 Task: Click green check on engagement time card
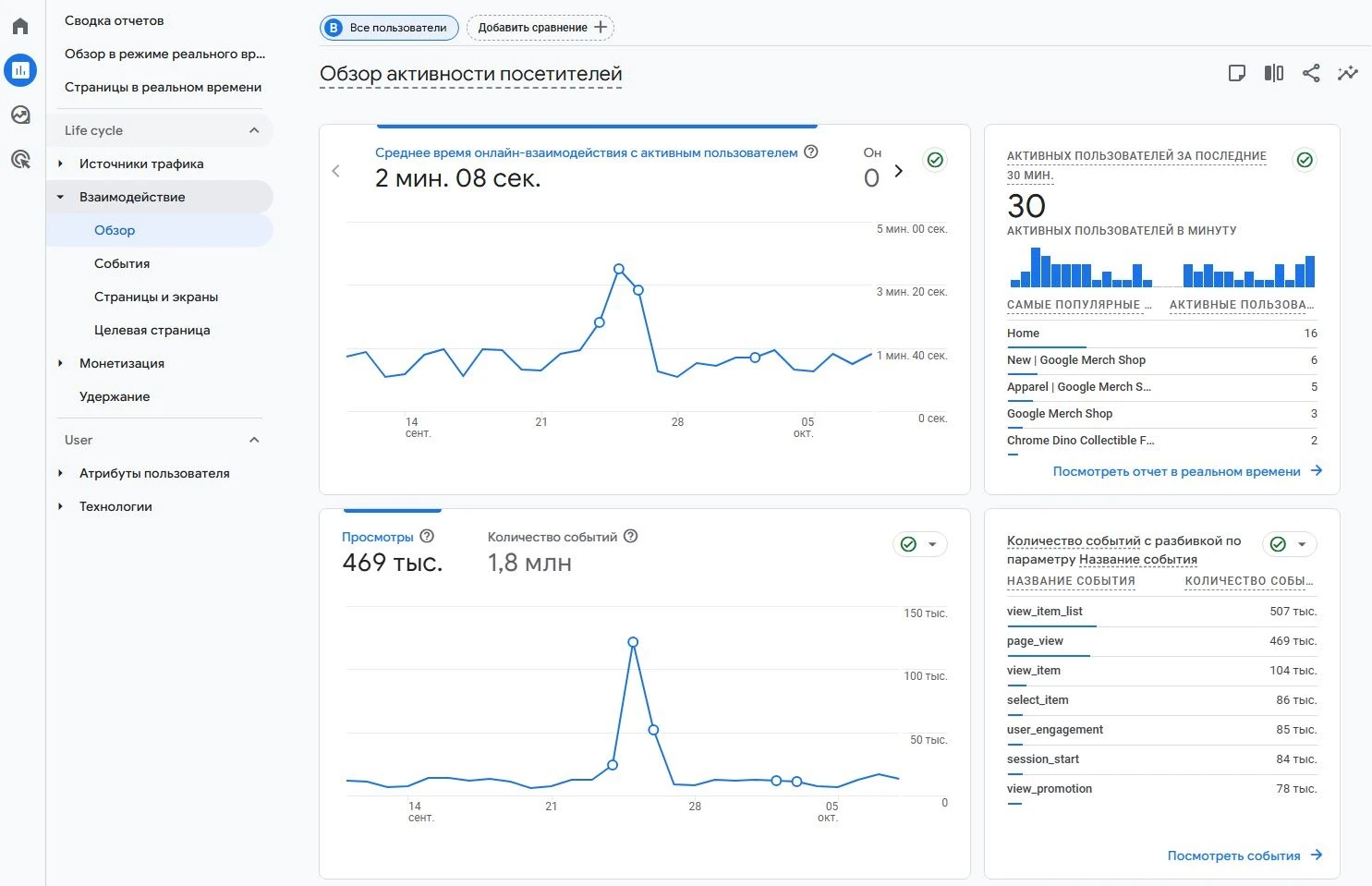[935, 161]
